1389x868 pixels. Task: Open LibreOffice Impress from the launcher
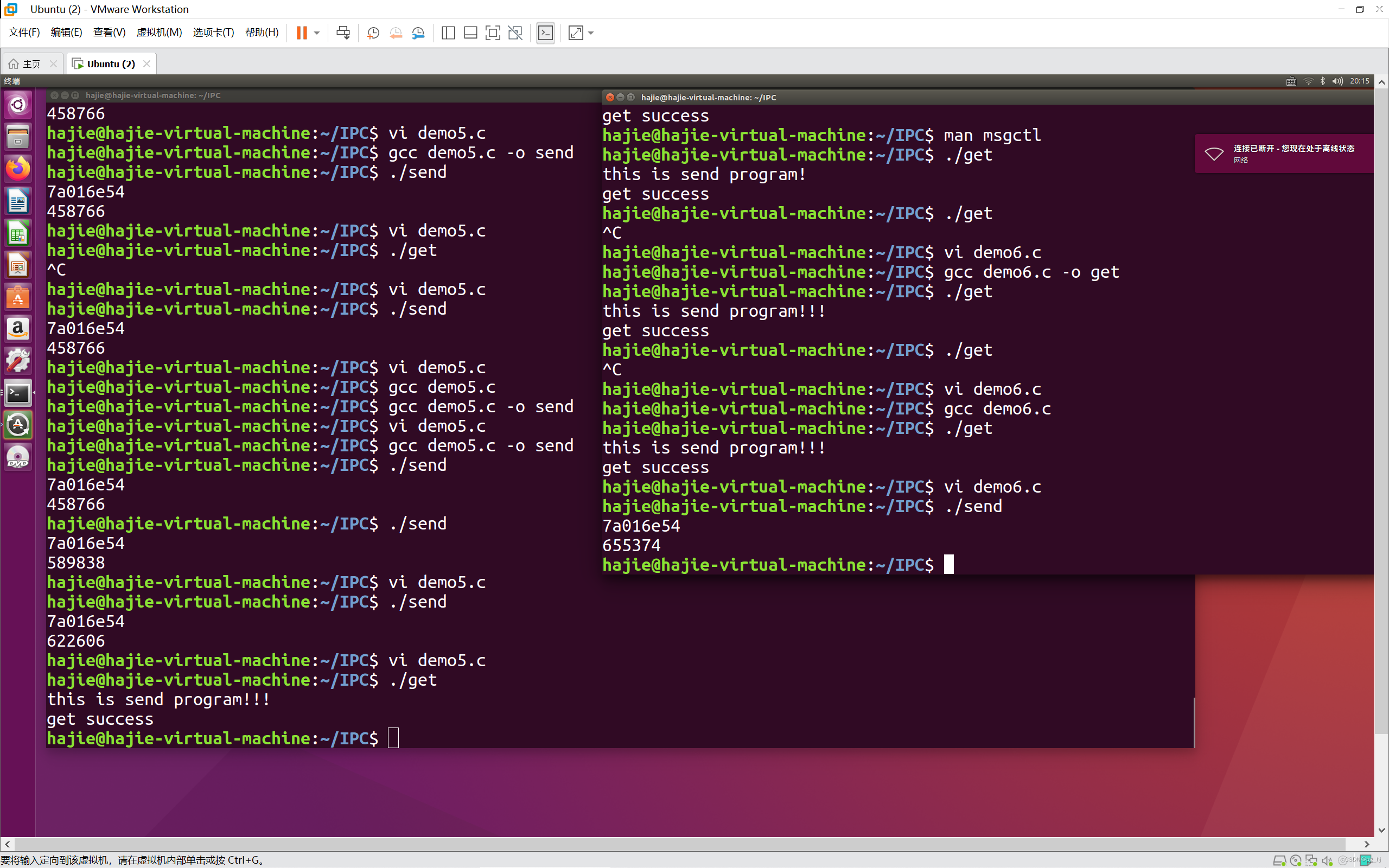(18, 266)
